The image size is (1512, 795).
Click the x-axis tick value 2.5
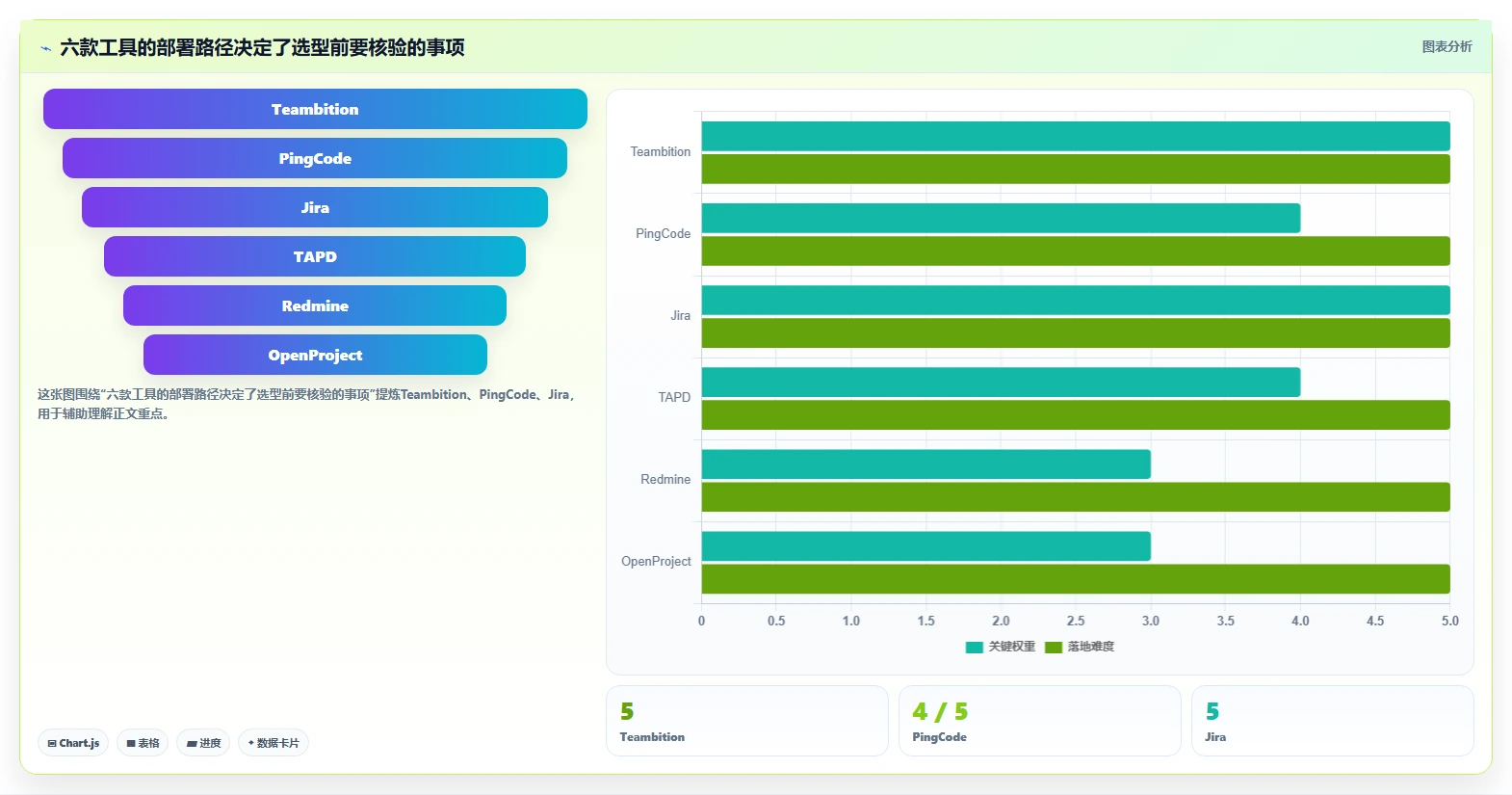(1076, 621)
